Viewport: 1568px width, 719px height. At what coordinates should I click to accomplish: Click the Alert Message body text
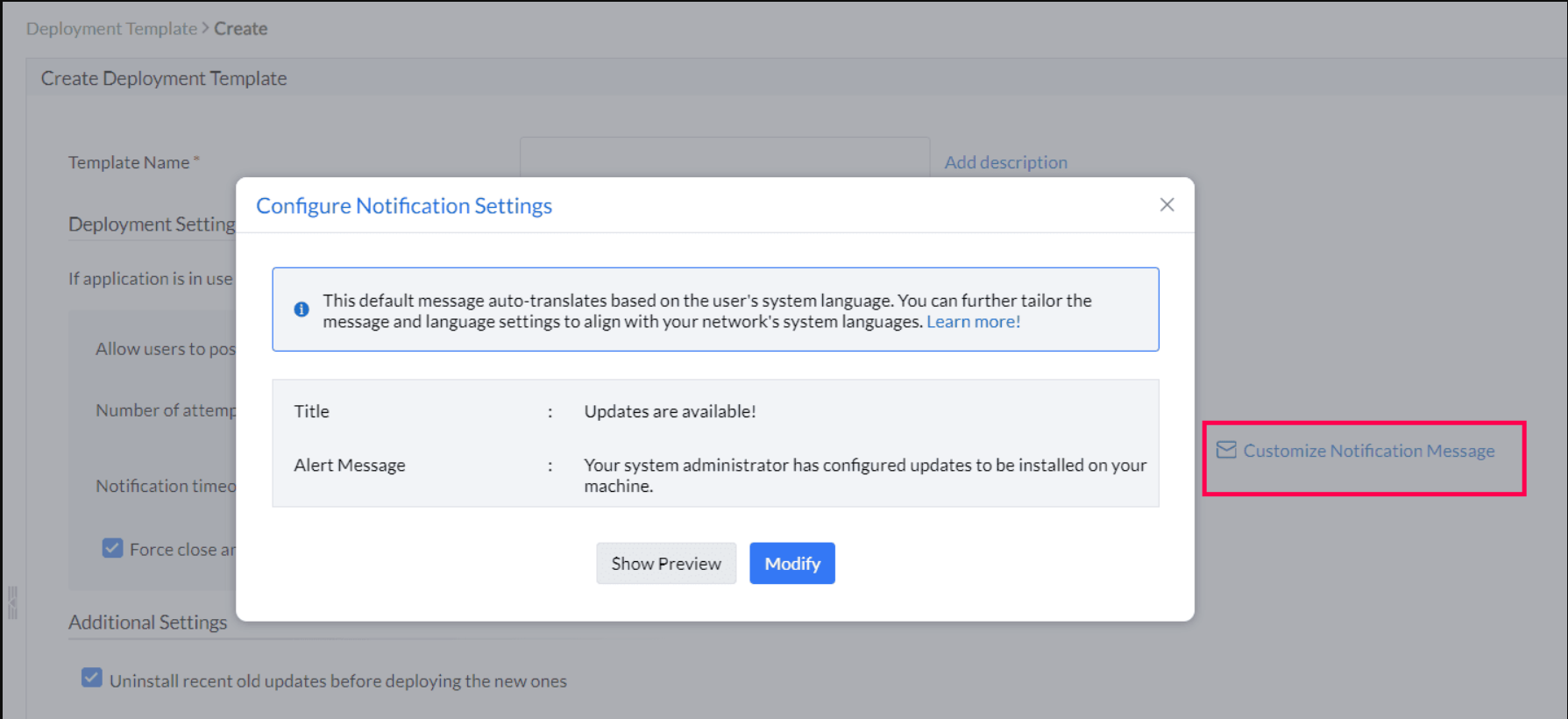tap(864, 474)
